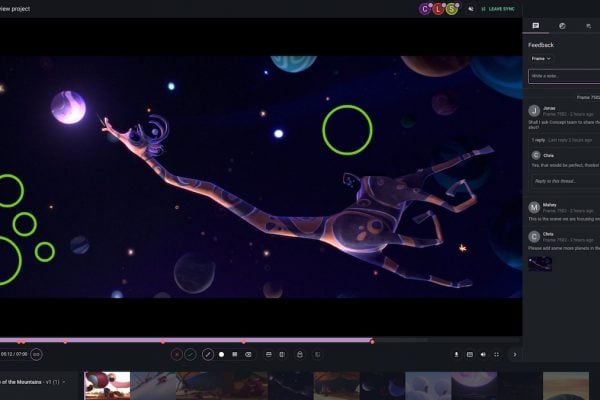Screen dimensions: 600x400
Task: Click the timeline playhead marker
Action: [x=372, y=341]
